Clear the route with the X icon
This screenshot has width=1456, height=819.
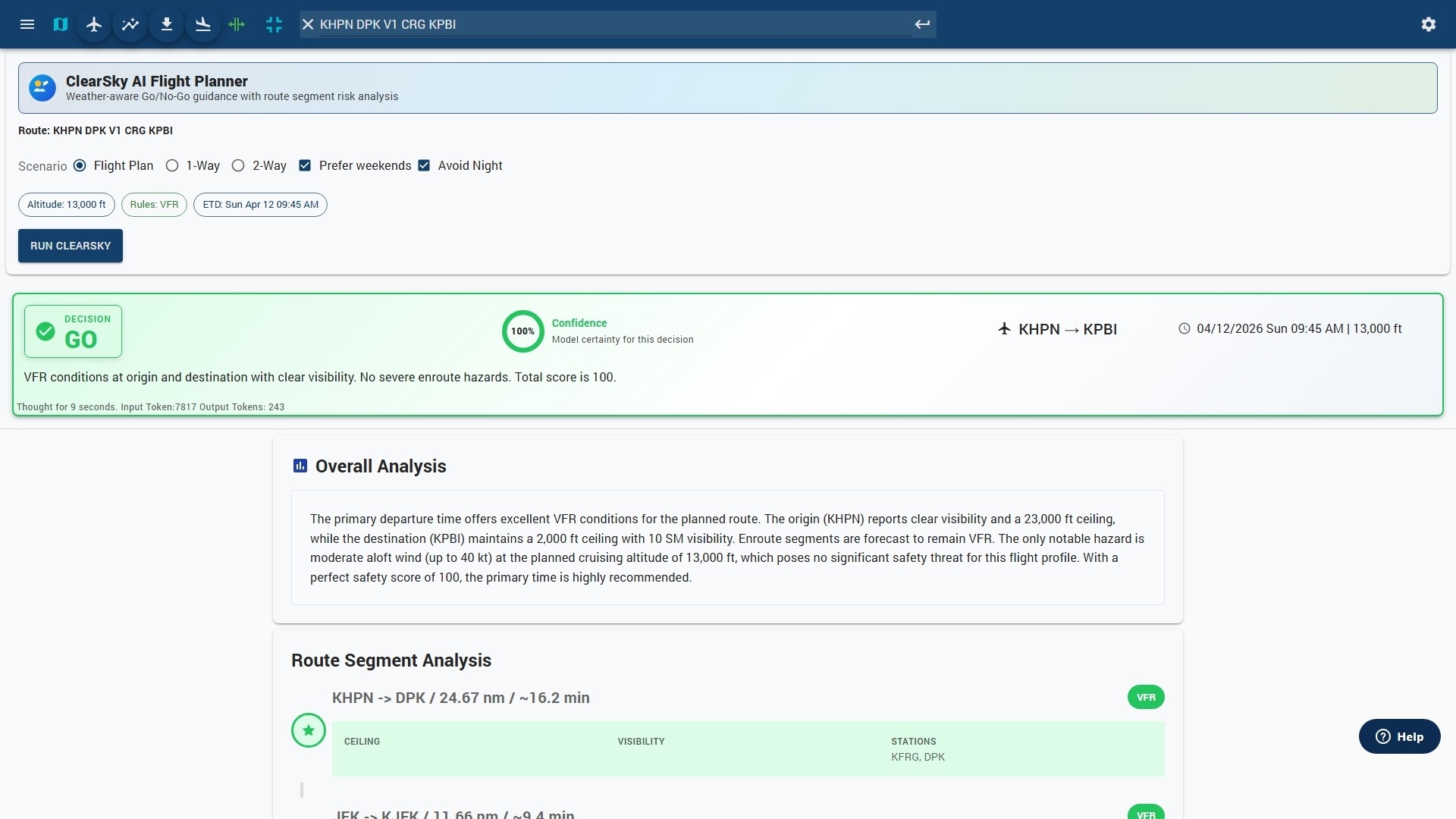pyautogui.click(x=308, y=24)
